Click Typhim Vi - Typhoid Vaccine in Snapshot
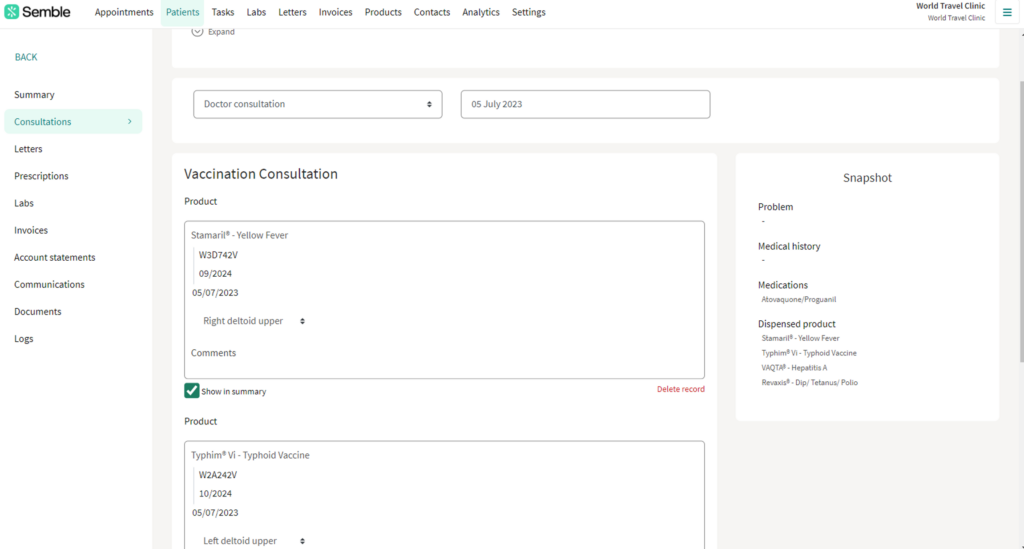 pos(808,353)
